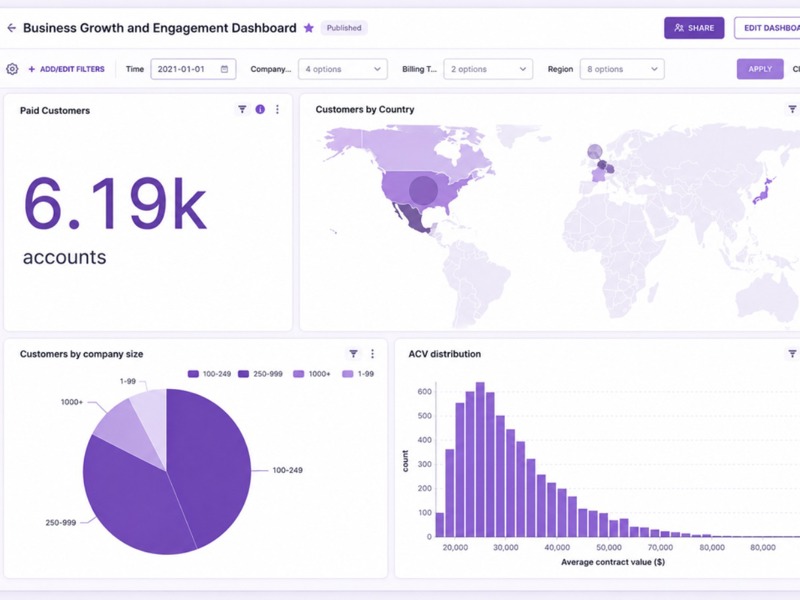Click the back arrow beside dashboard title
Image resolution: width=800 pixels, height=600 pixels.
coord(11,28)
